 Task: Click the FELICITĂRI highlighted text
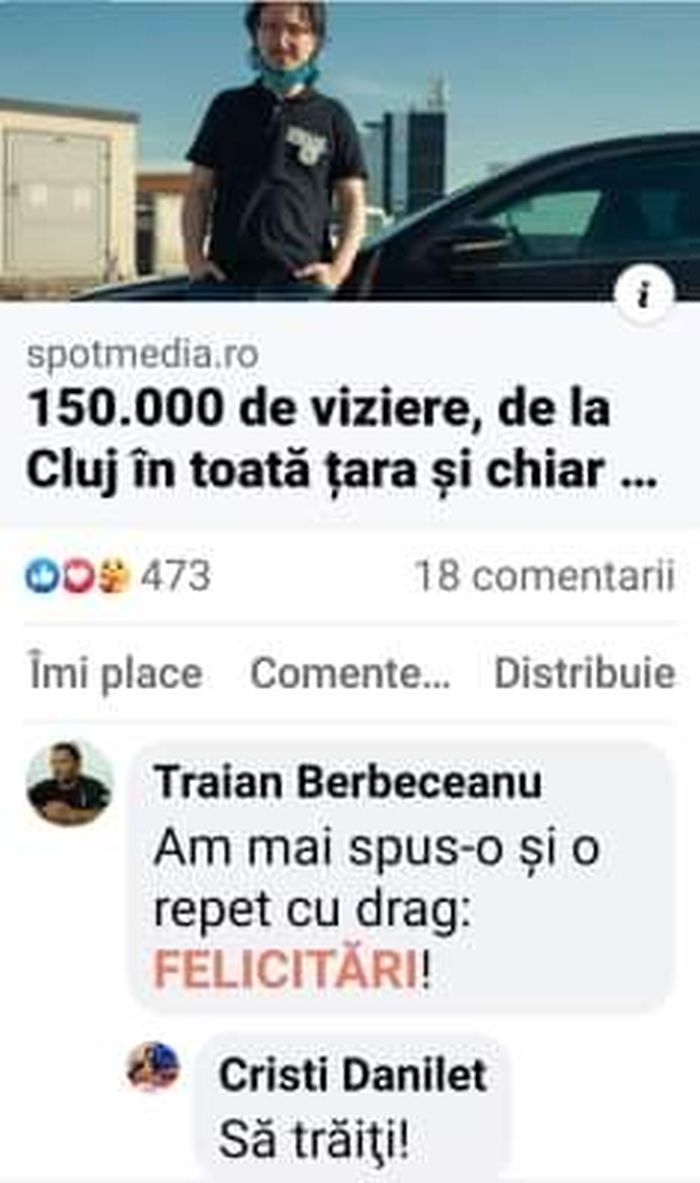click(x=286, y=970)
